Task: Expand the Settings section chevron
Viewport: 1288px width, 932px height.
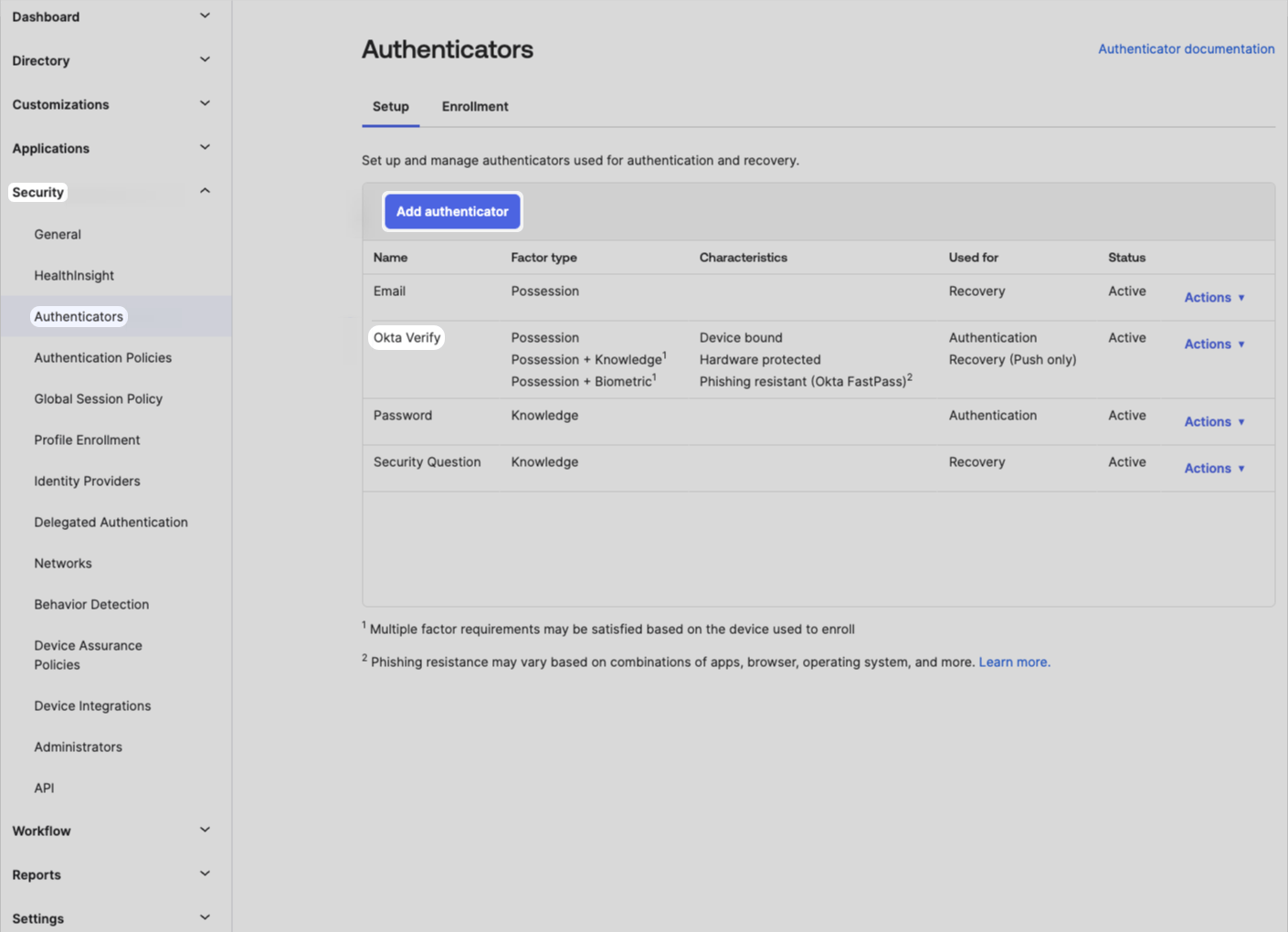Action: tap(205, 917)
